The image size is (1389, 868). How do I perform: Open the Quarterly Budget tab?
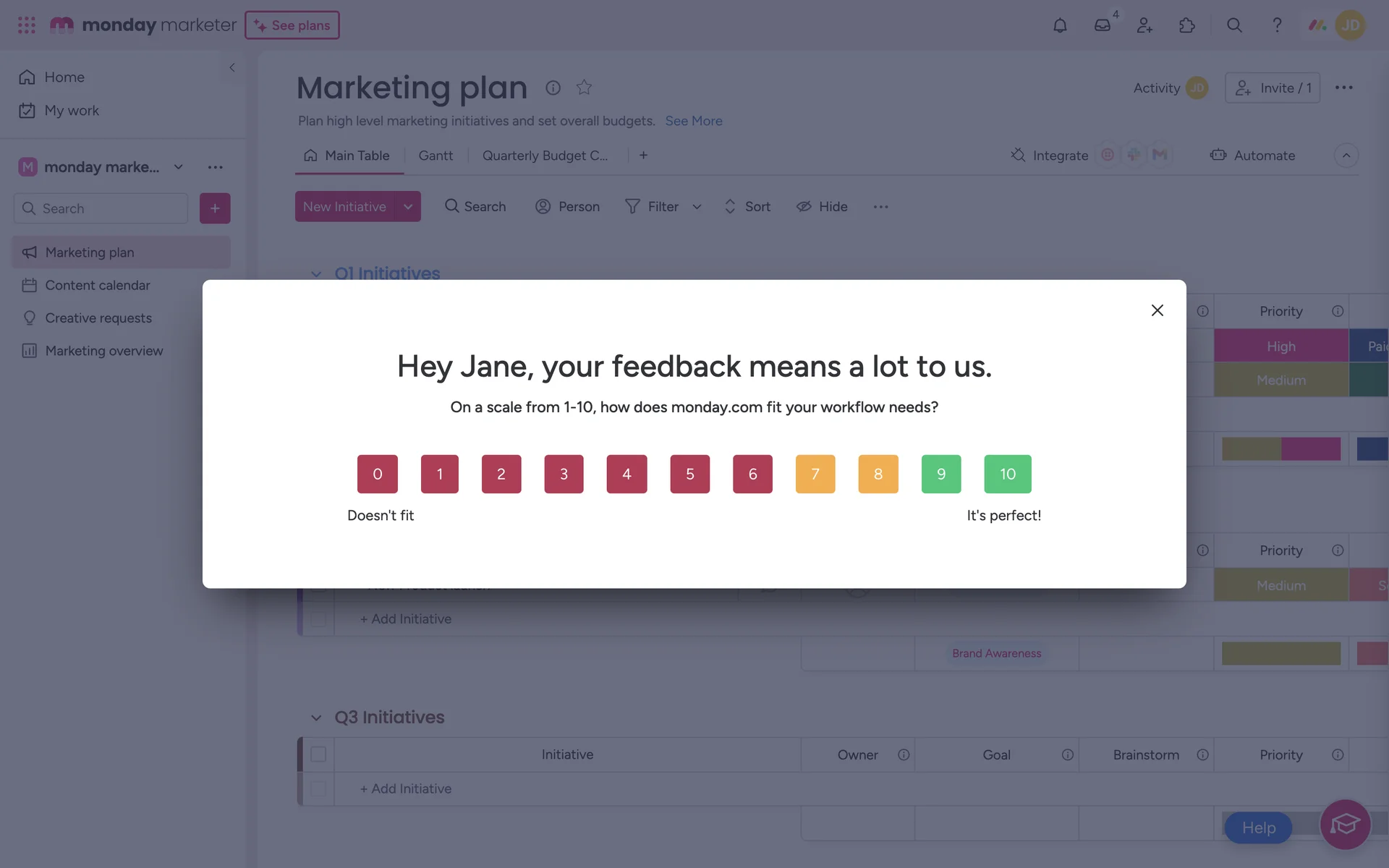[545, 156]
